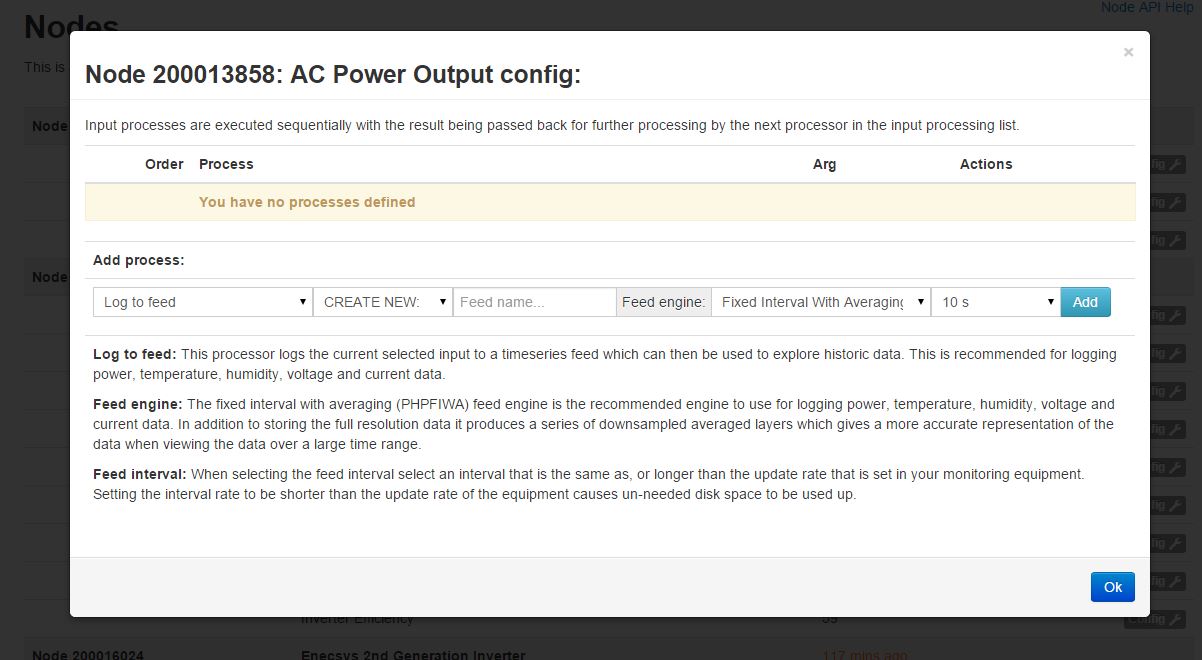Close the config dialog with the × button
Screen dimensions: 1202x660
[1128, 52]
